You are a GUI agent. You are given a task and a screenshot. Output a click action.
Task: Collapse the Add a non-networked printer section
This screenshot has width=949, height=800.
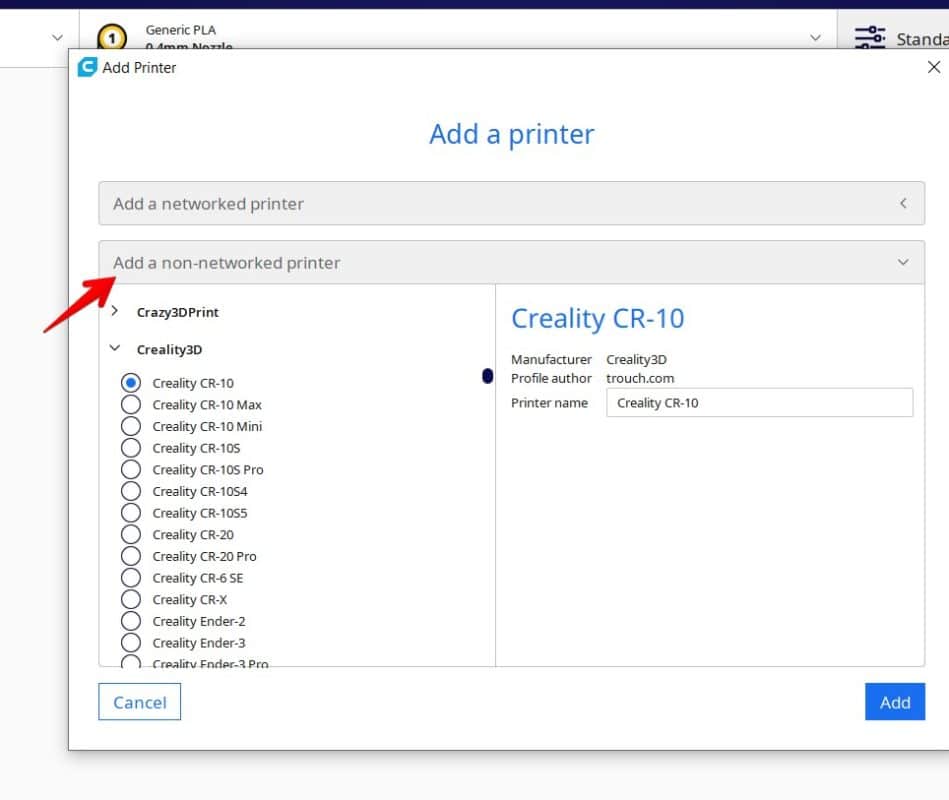[511, 262]
